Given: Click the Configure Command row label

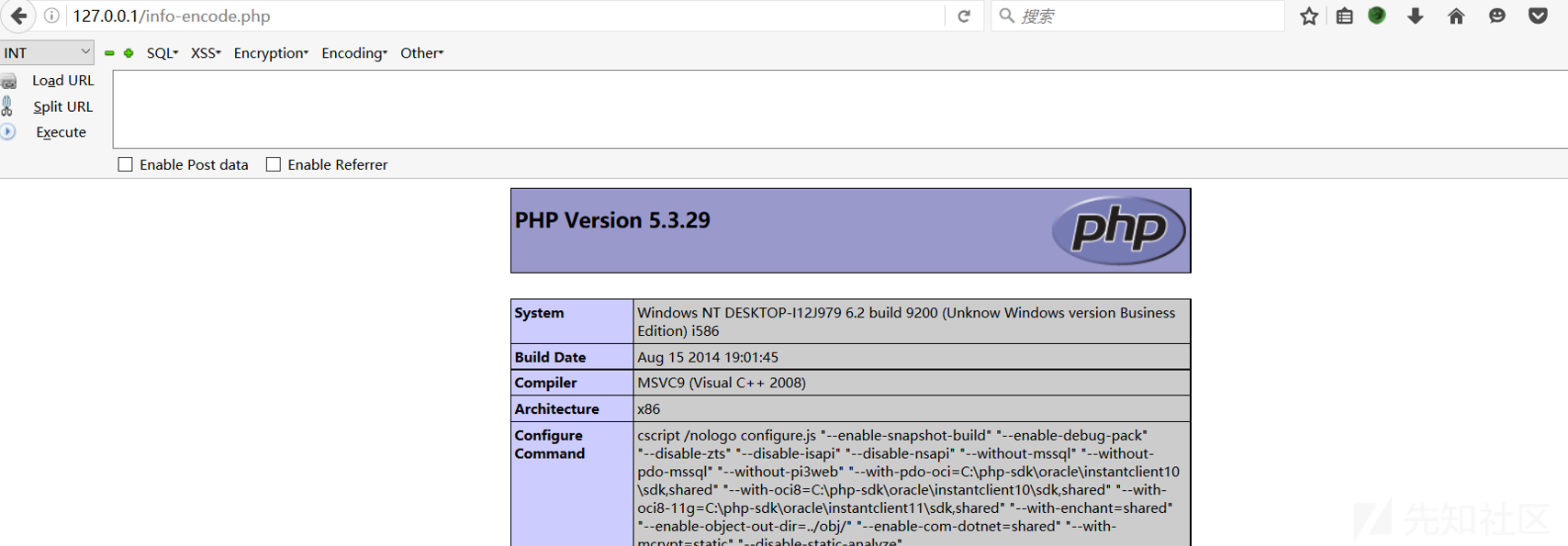Looking at the screenshot, I should click(549, 444).
